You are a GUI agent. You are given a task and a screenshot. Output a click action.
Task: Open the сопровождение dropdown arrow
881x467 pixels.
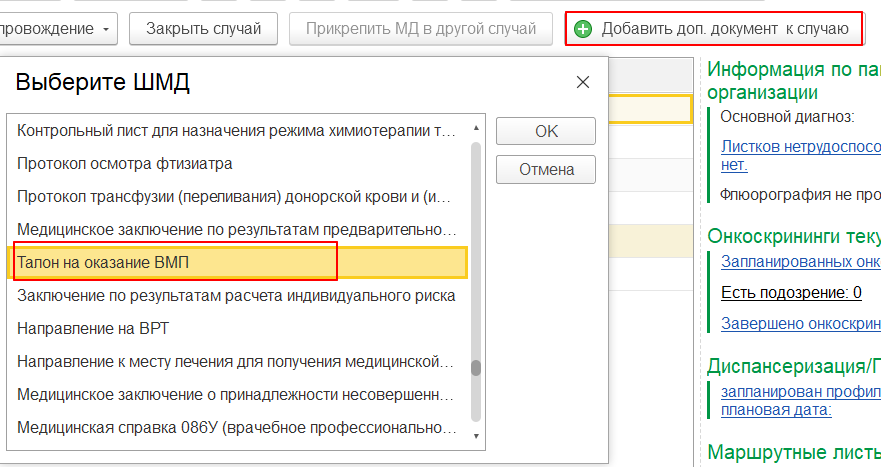tap(106, 29)
